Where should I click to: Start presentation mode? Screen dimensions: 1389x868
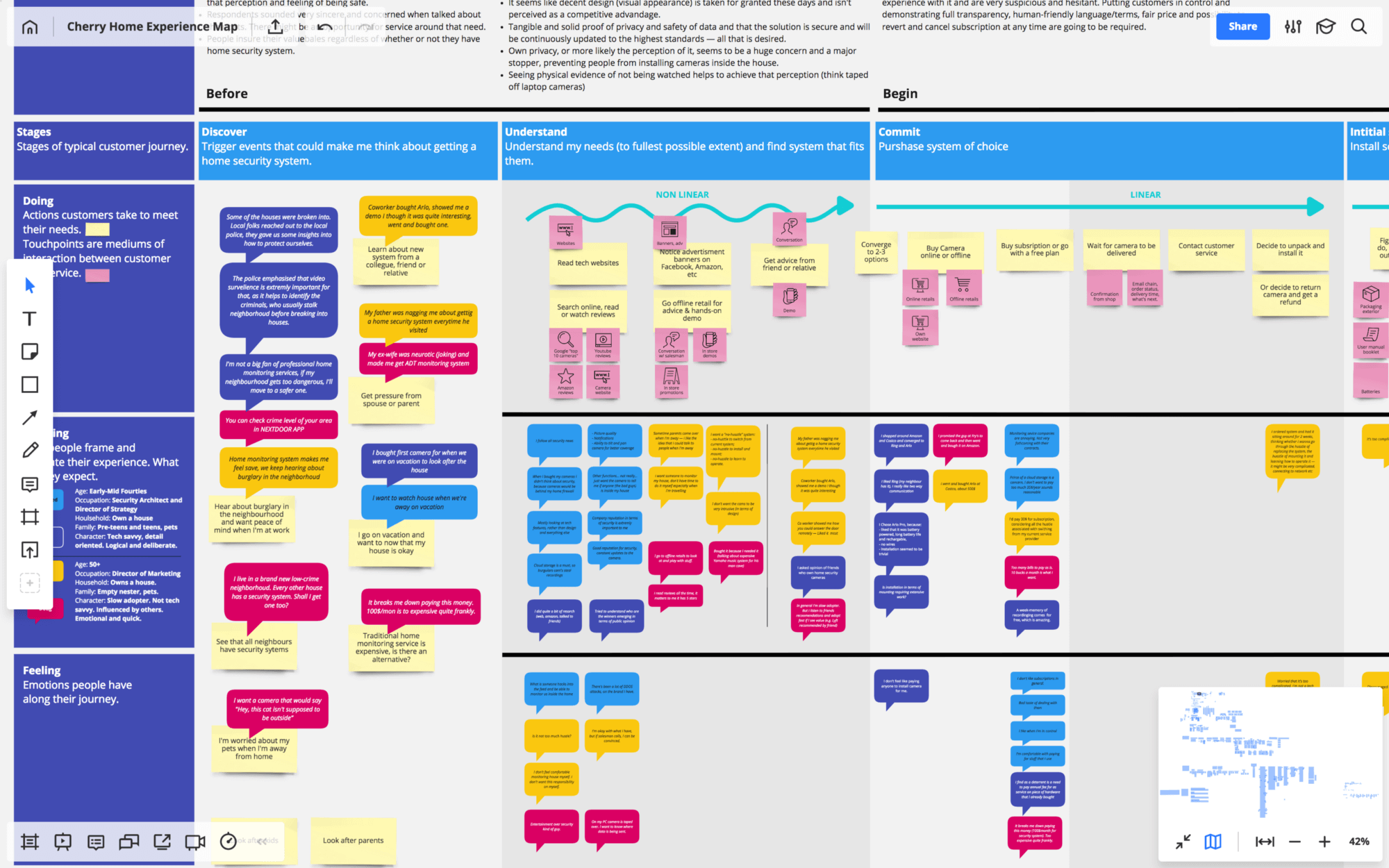point(63,842)
